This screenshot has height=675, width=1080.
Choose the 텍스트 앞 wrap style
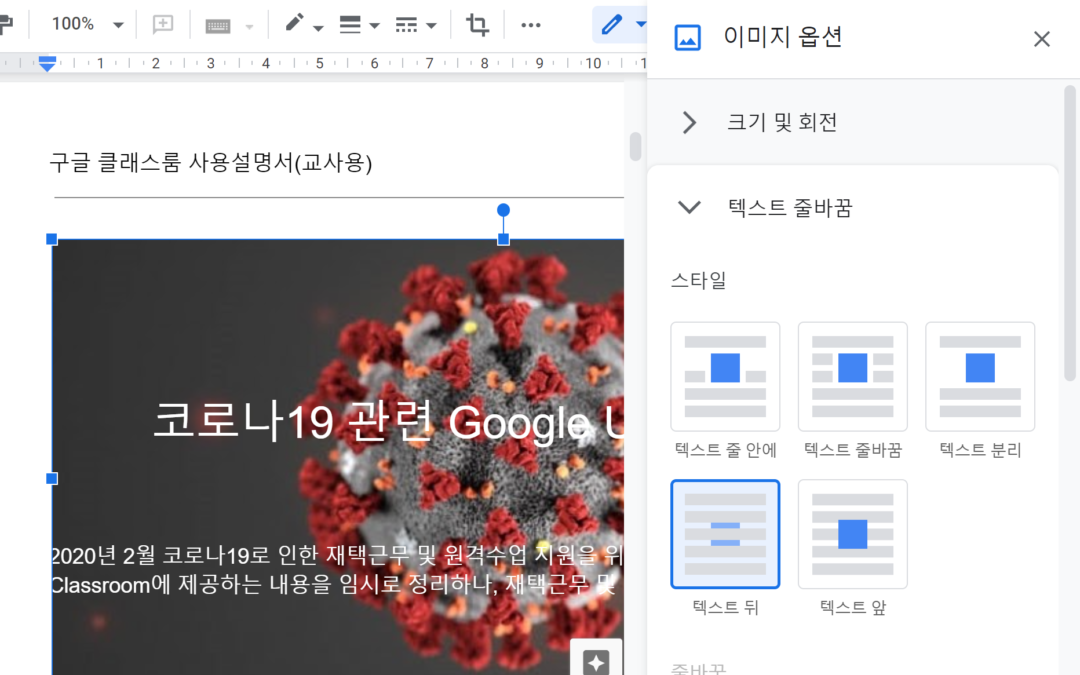coord(853,534)
